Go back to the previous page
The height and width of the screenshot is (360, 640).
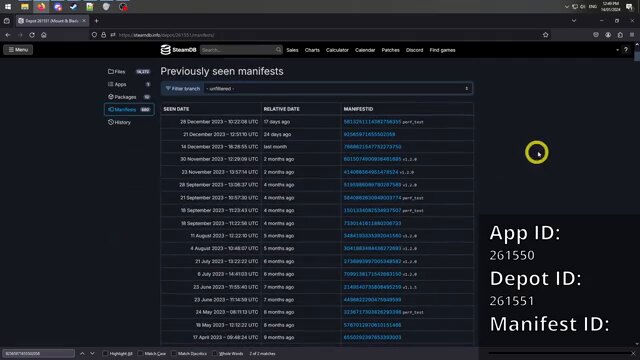coord(8,35)
